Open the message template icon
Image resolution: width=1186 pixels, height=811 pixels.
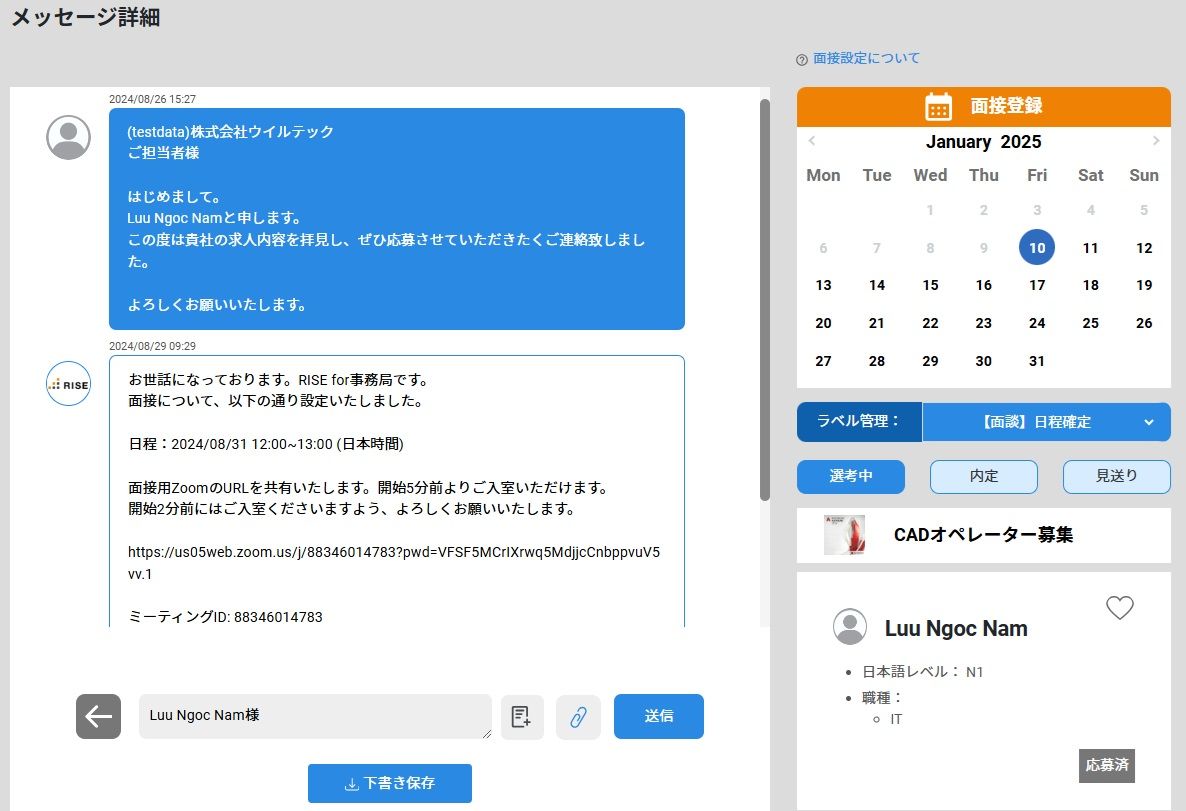[522, 716]
